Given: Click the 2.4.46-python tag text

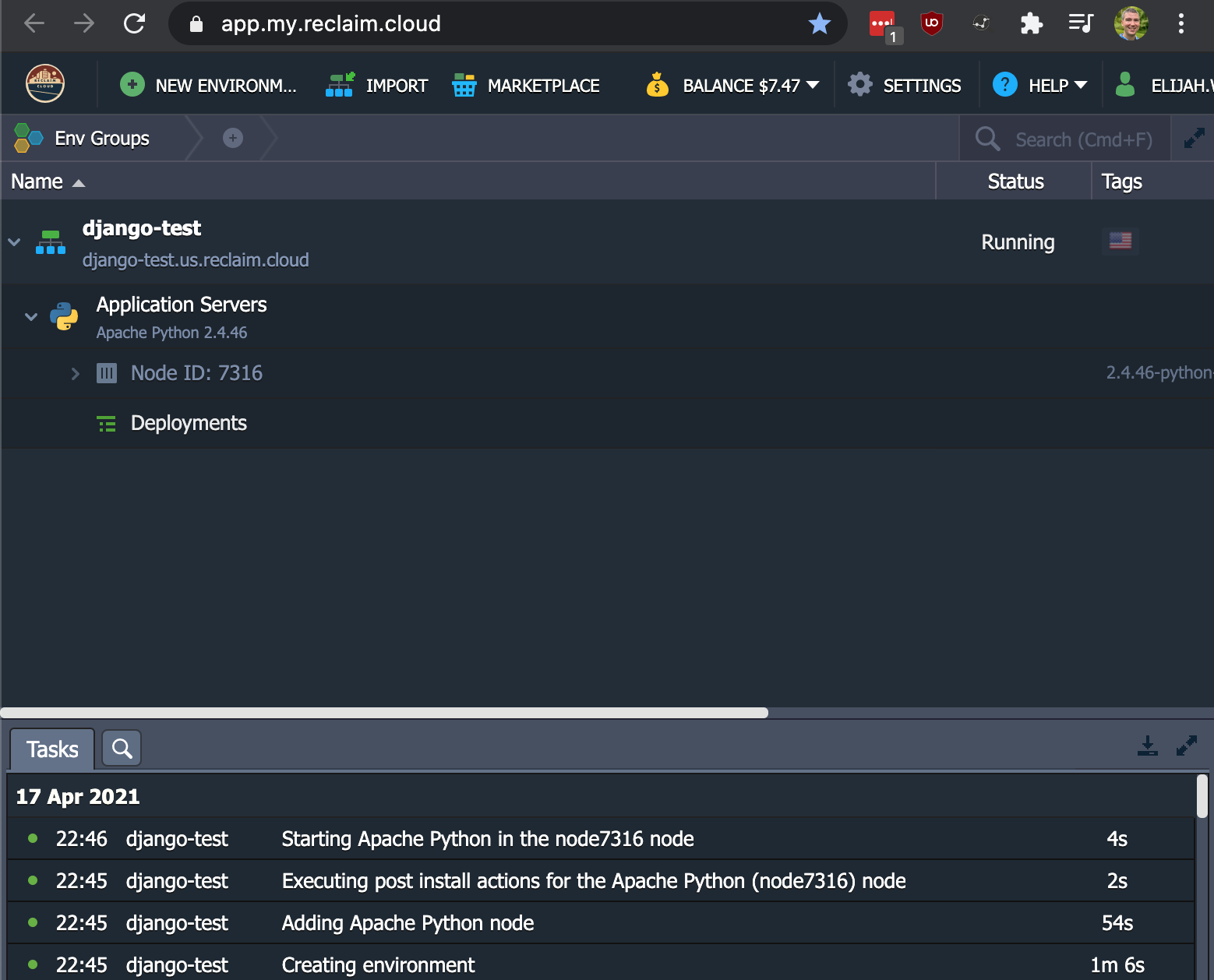Looking at the screenshot, I should click(x=1159, y=372).
